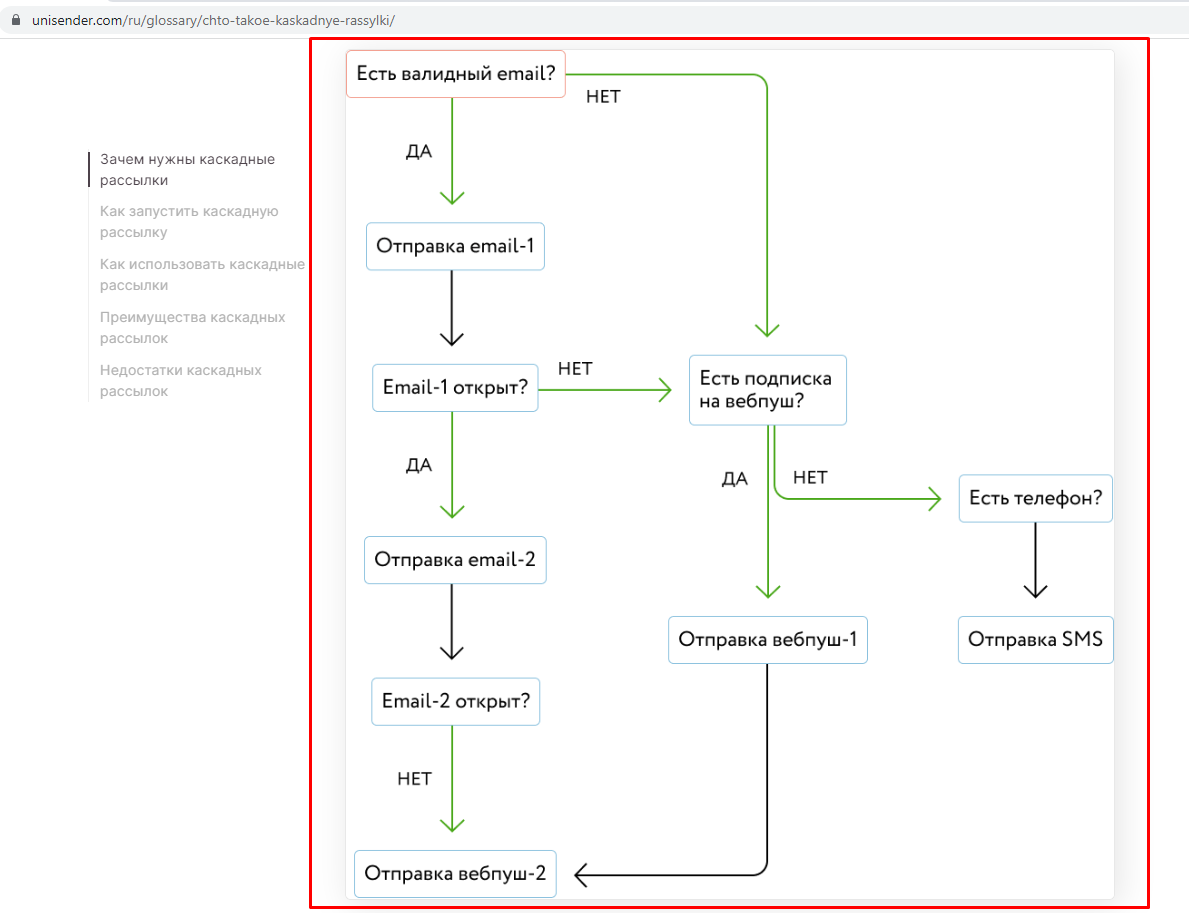The image size is (1189, 913).
Task: Jump to 'Преимущества каскадных рассылок' section
Action: [x=193, y=328]
